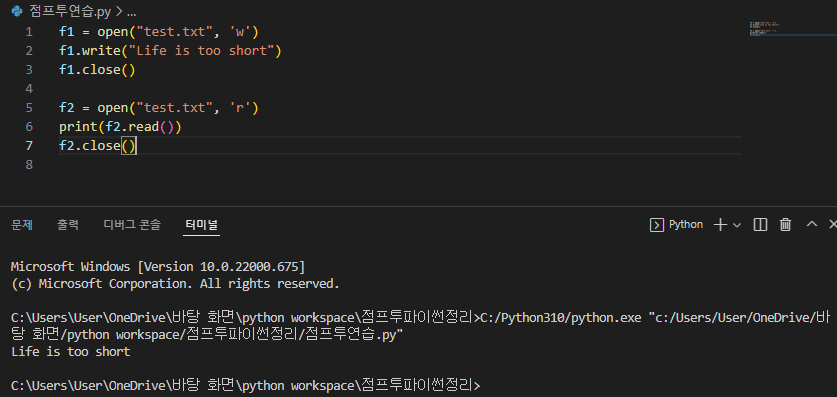The image size is (837, 397).
Task: Click the Python terminal shell icon
Action: [657, 225]
